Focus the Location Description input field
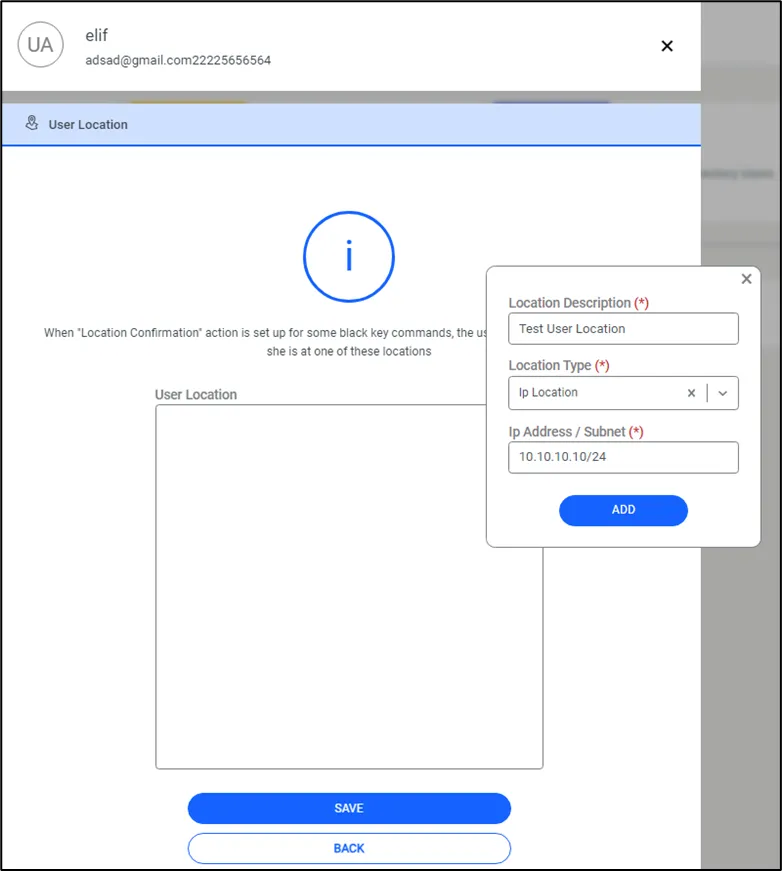782x871 pixels. [x=623, y=329]
